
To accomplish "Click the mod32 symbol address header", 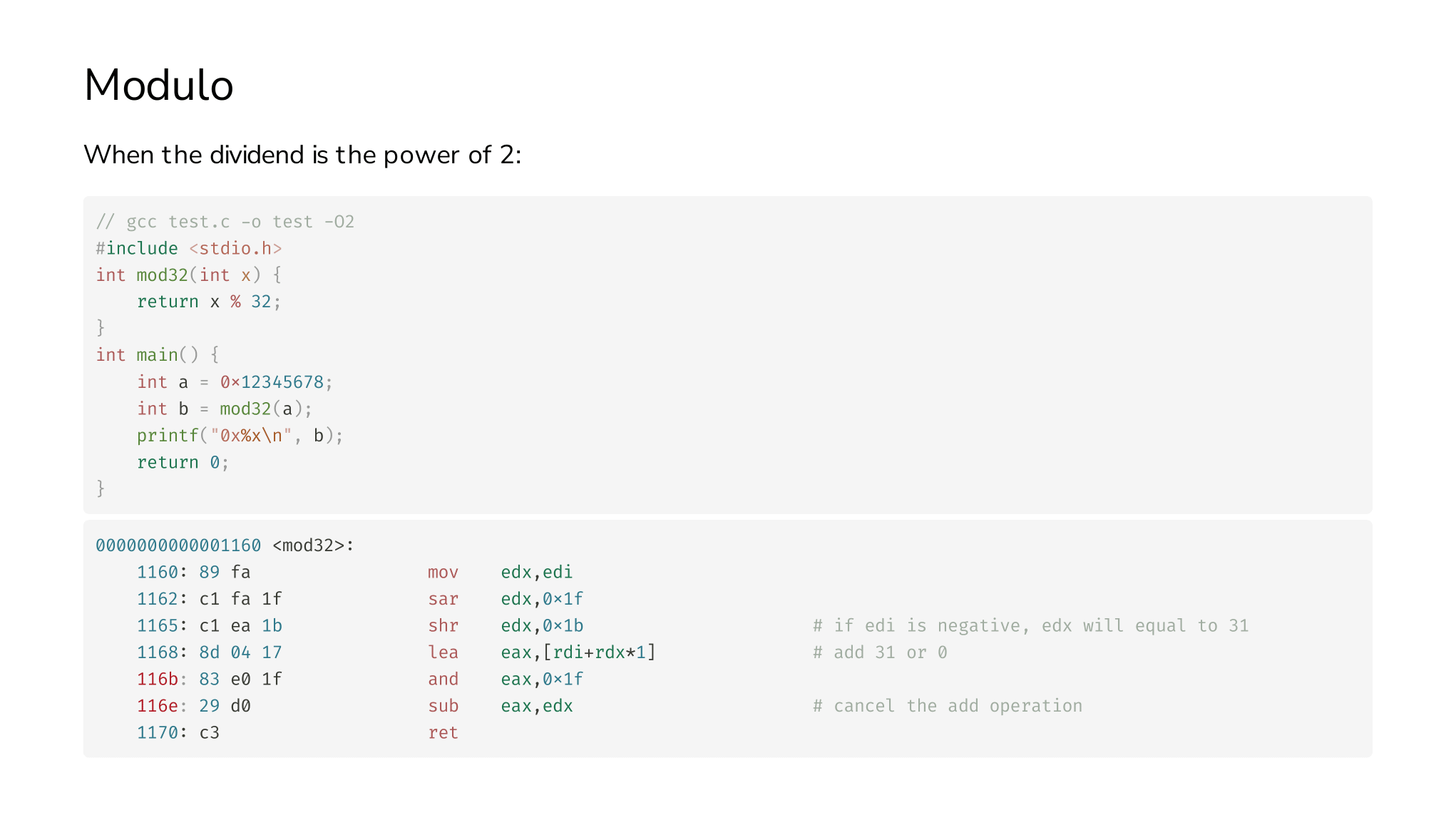I will click(225, 545).
